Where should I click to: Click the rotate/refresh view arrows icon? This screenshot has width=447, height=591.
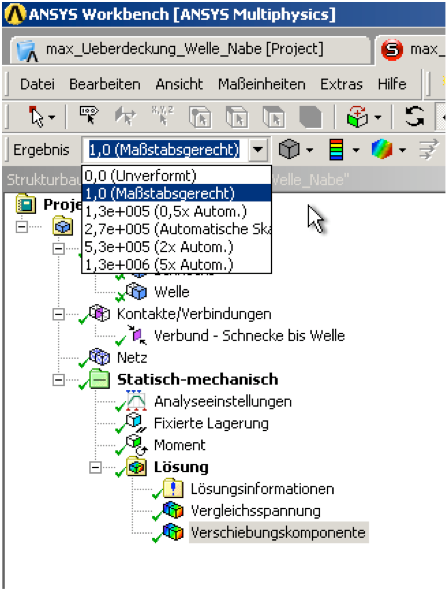414,116
